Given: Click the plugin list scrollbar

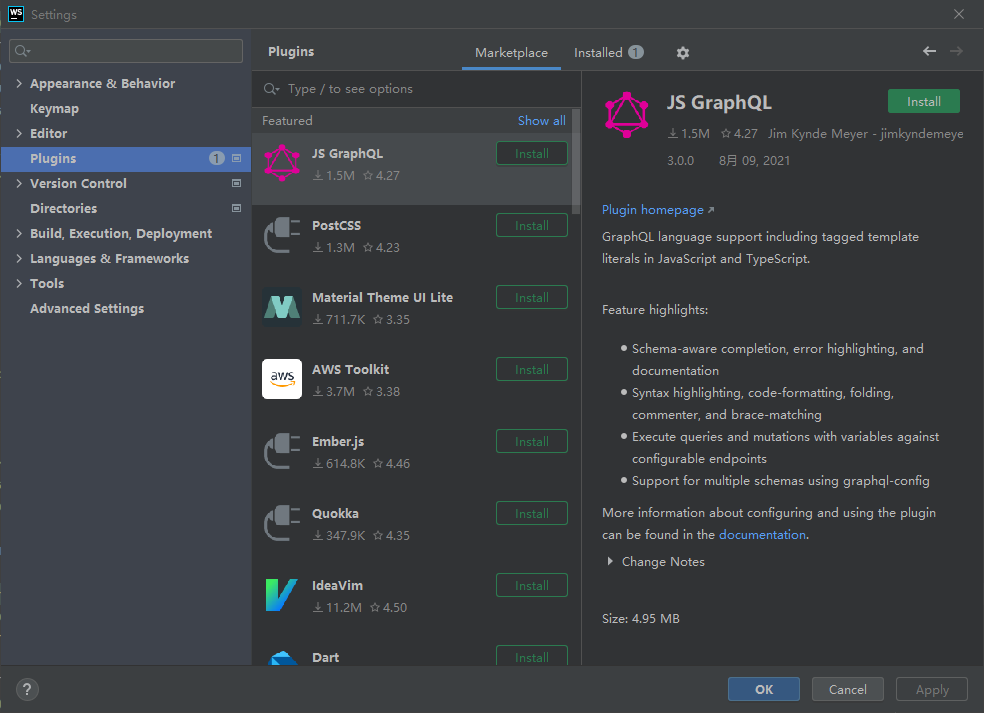Looking at the screenshot, I should point(575,162).
